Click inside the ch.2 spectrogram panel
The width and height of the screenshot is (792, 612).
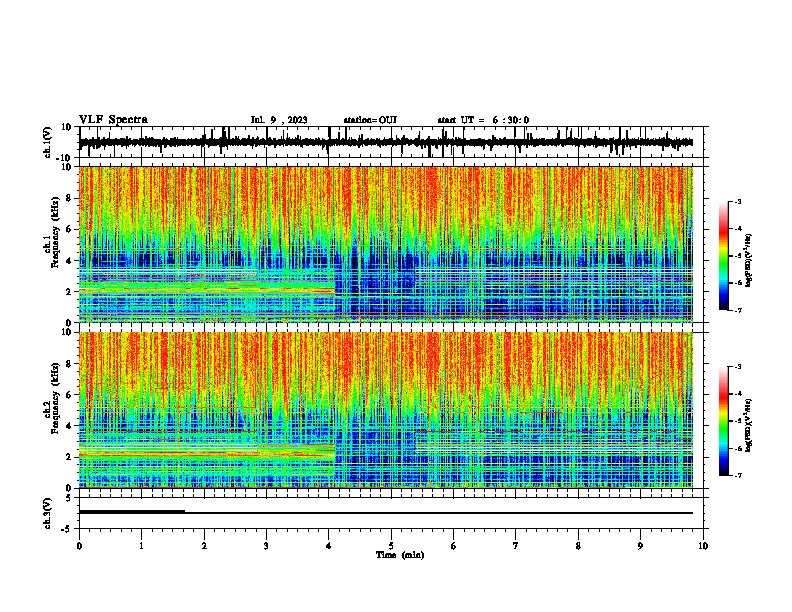[x=386, y=410]
